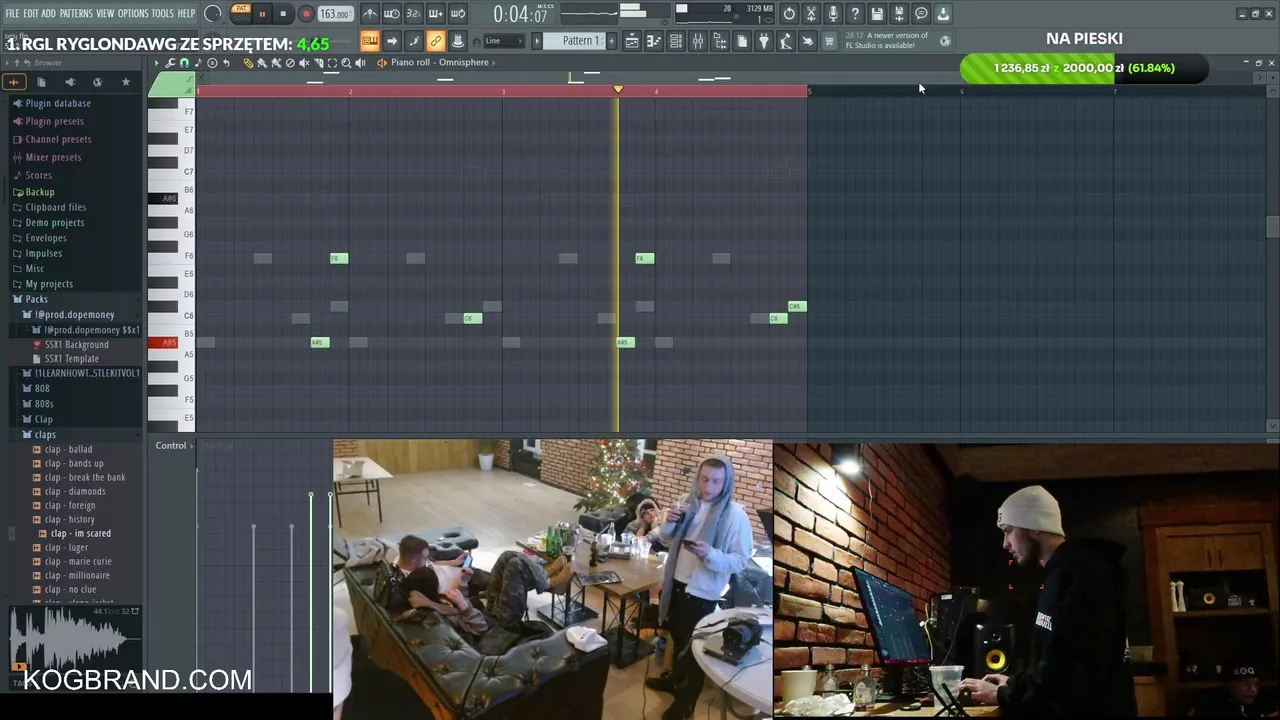
Task: Open the Line snap dropdown
Action: [x=504, y=41]
